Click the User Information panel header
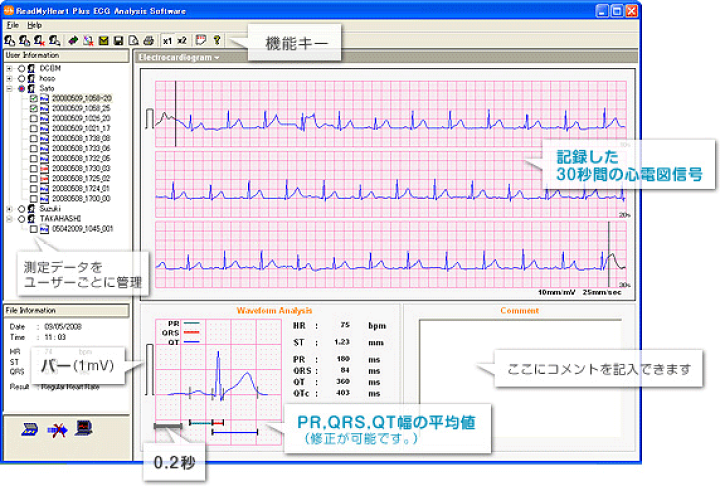The image size is (720, 486). 66,56
